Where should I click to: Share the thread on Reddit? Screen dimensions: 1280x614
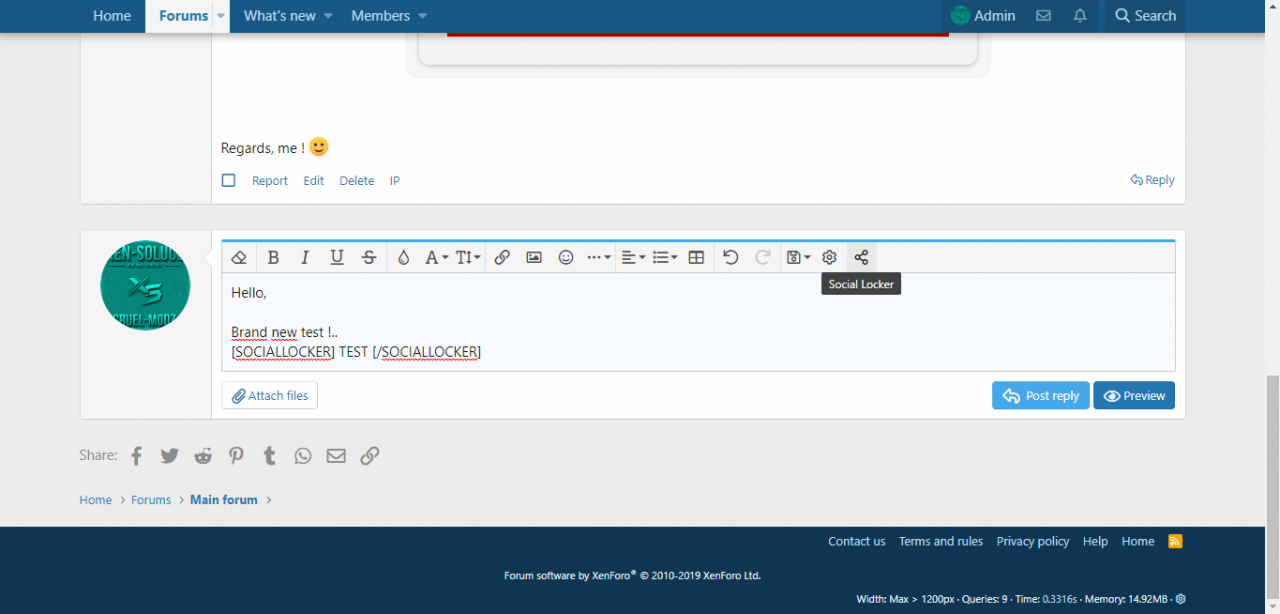pos(203,456)
